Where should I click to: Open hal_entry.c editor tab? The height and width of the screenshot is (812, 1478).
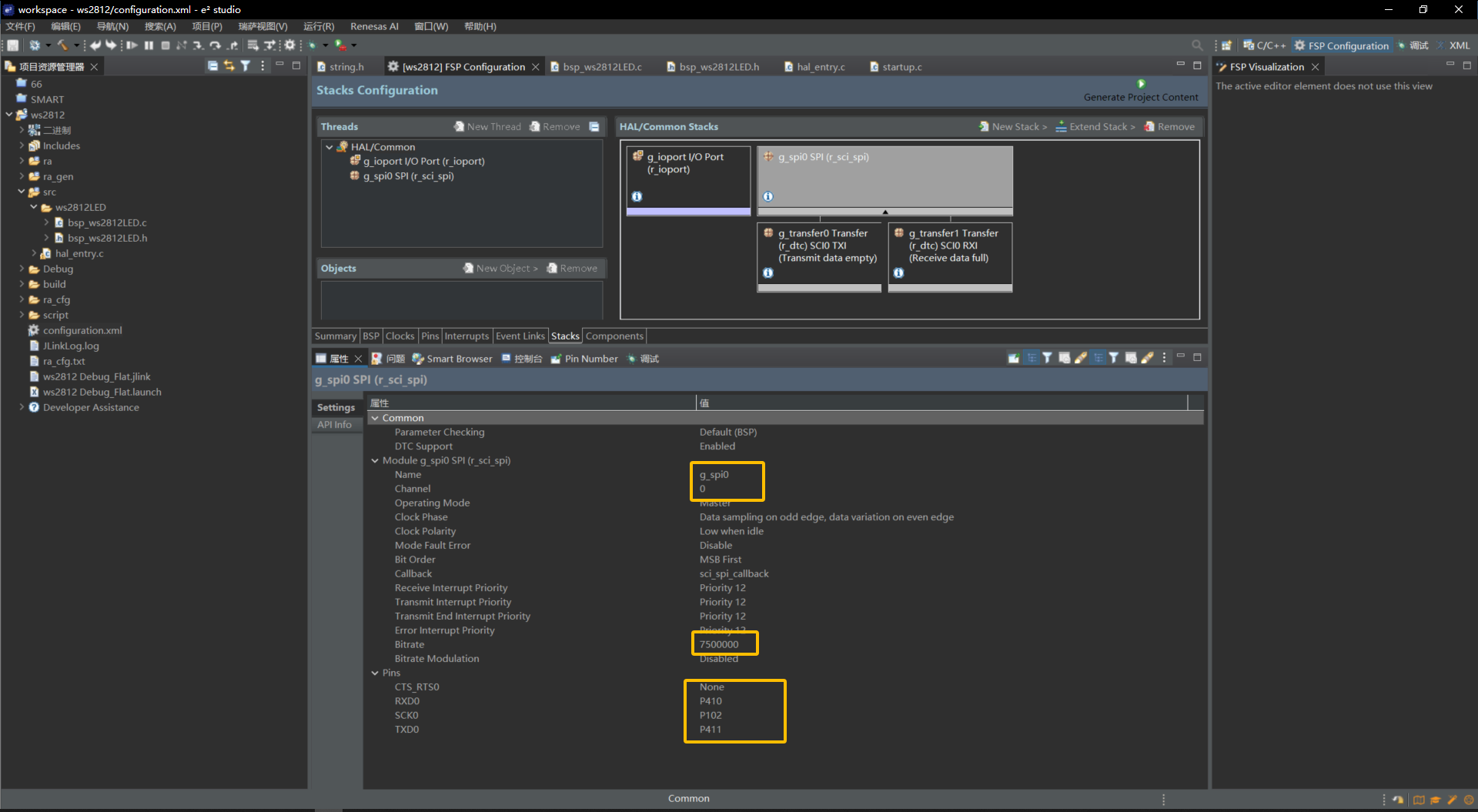coord(814,67)
